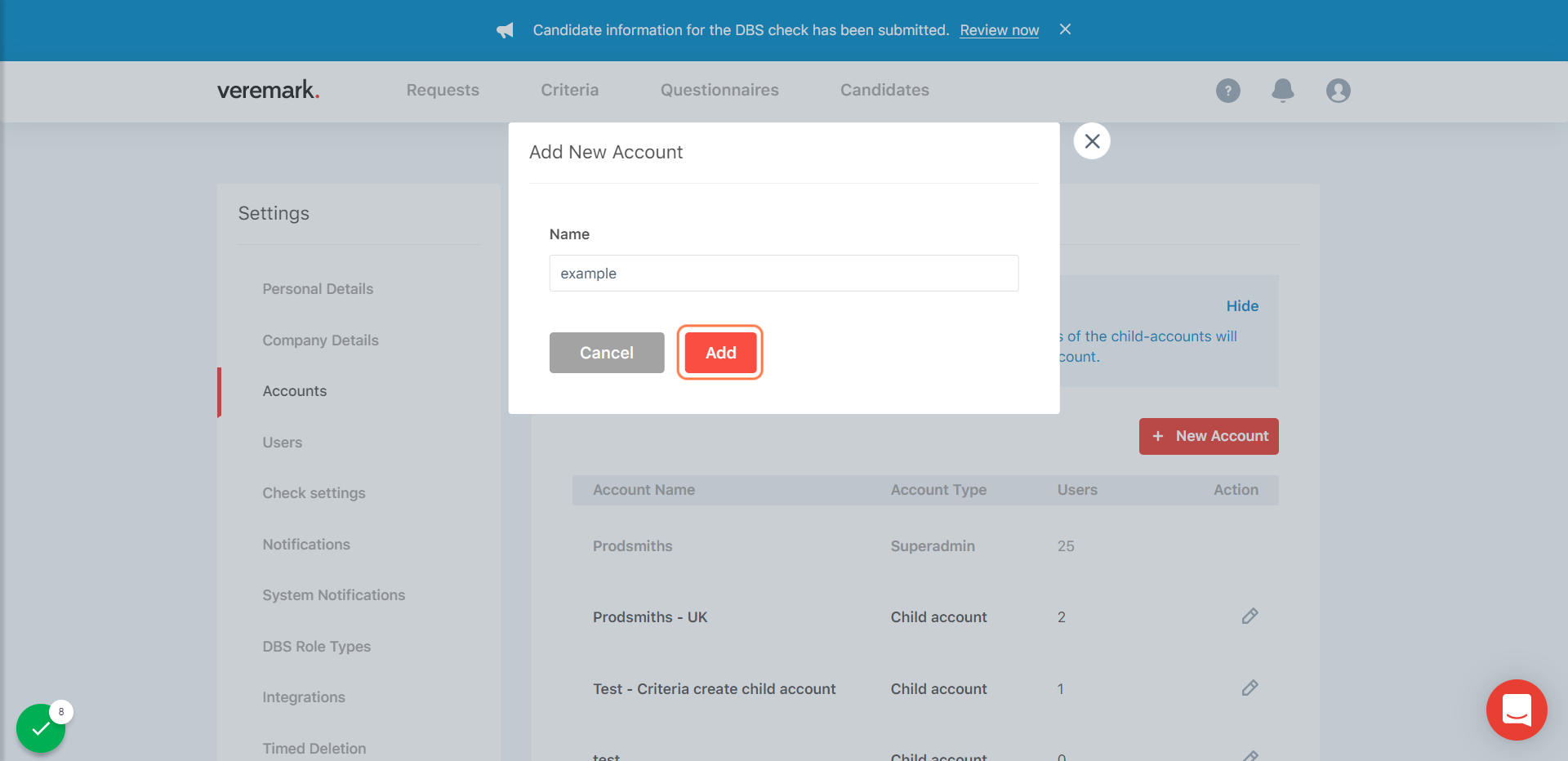1568x761 pixels.
Task: Dismiss the DBS check banner
Action: tap(1065, 29)
